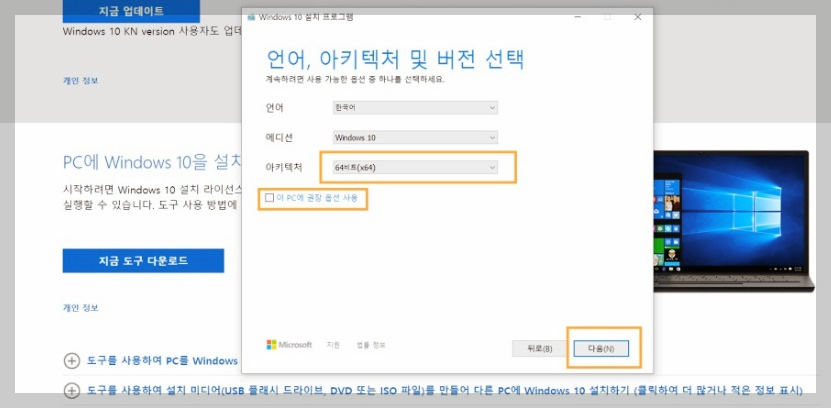Click the 에디션 label text
Image resolution: width=831 pixels, height=408 pixels.
279,138
